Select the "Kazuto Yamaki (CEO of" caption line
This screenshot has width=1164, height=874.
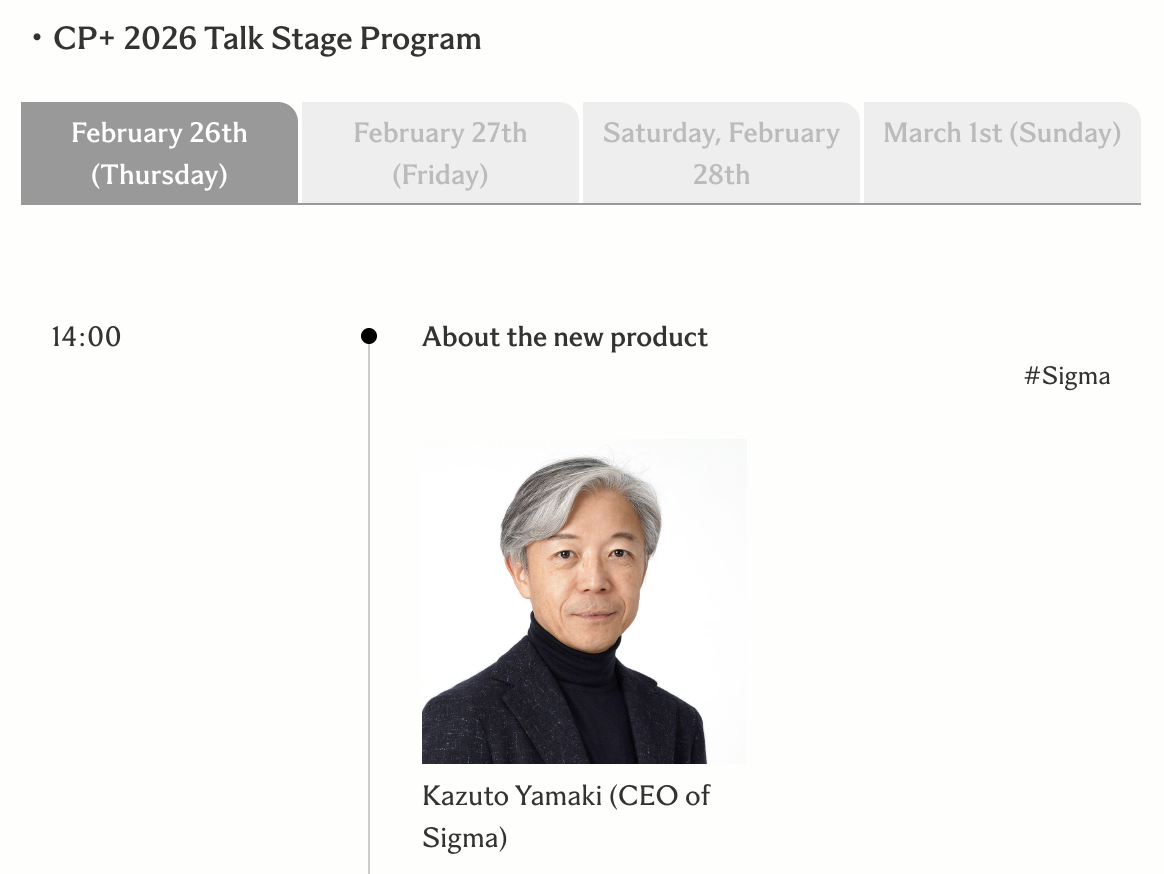pyautogui.click(x=566, y=796)
